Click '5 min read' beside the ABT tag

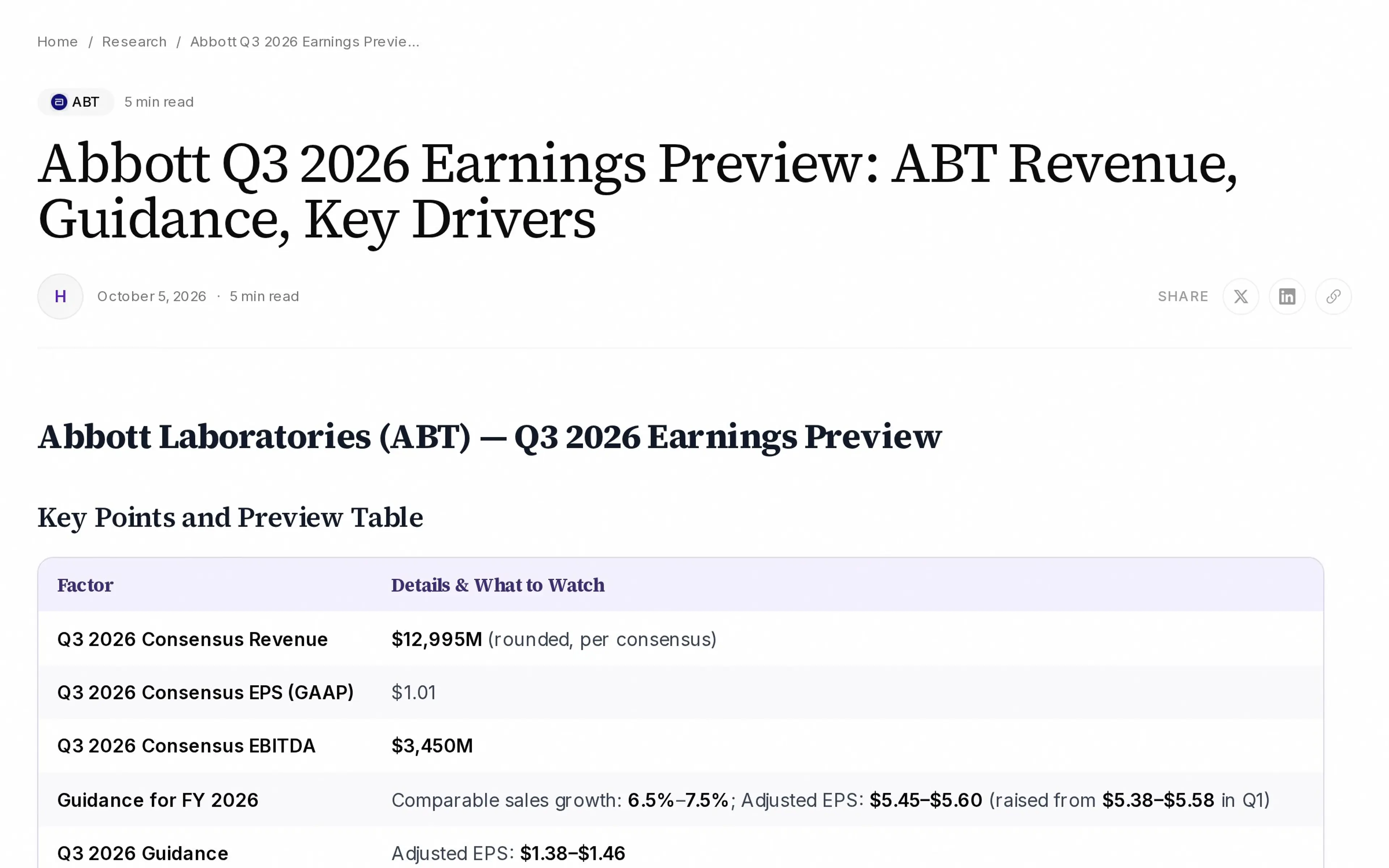coord(159,102)
